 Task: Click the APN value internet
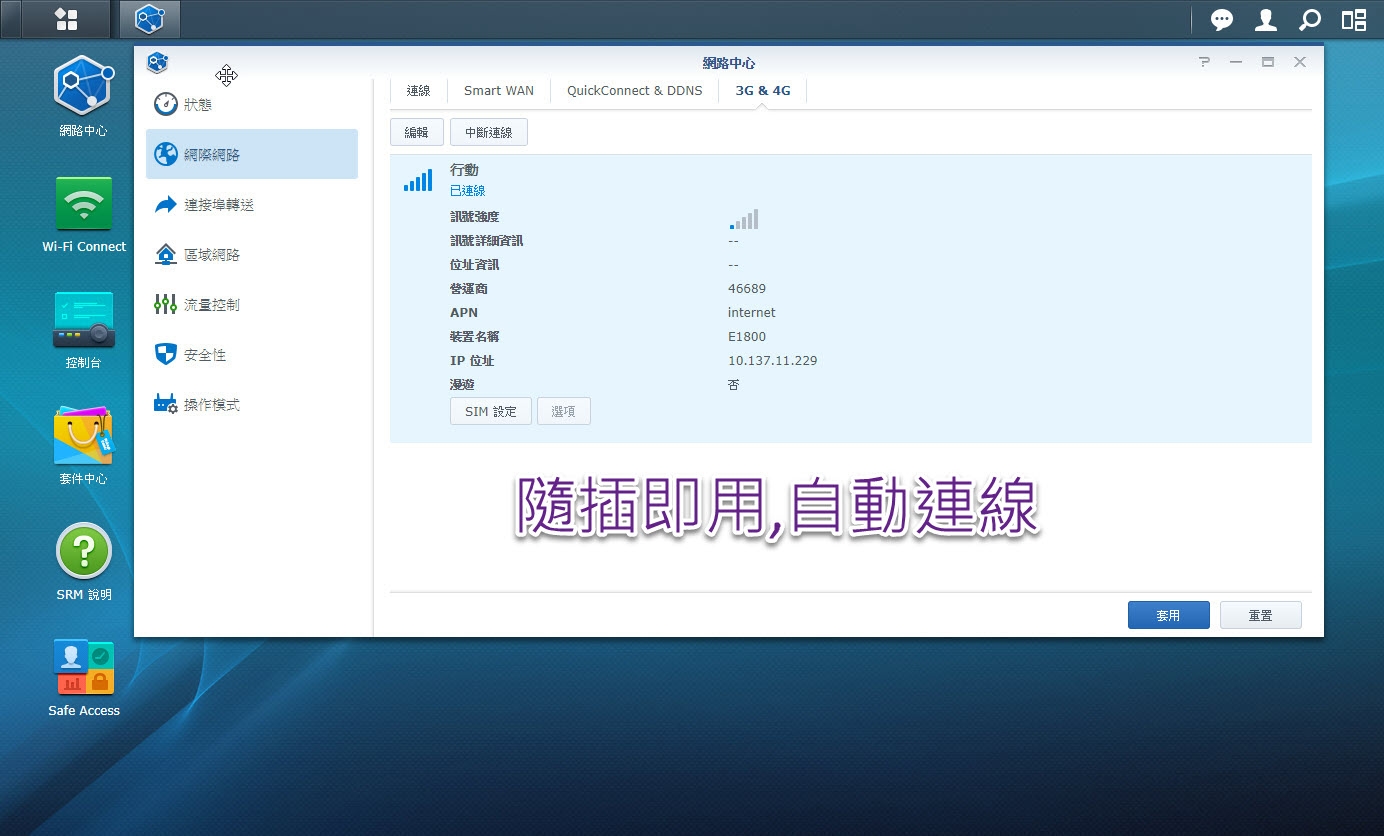pyautogui.click(x=752, y=312)
